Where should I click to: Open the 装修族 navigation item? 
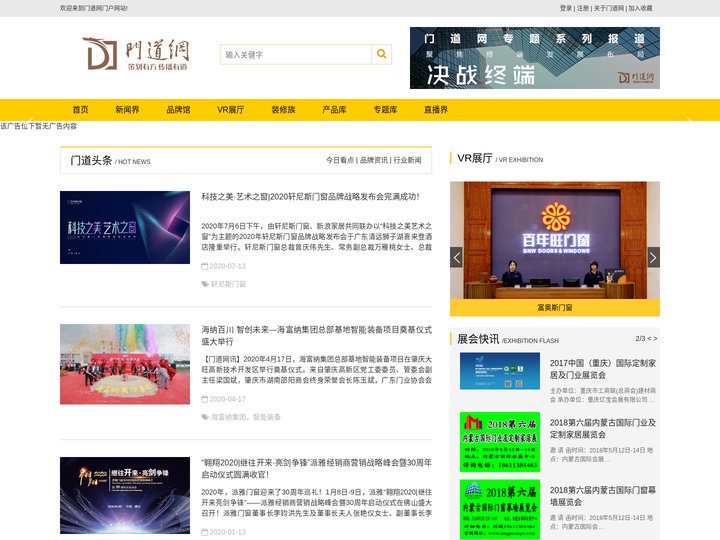coord(283,110)
